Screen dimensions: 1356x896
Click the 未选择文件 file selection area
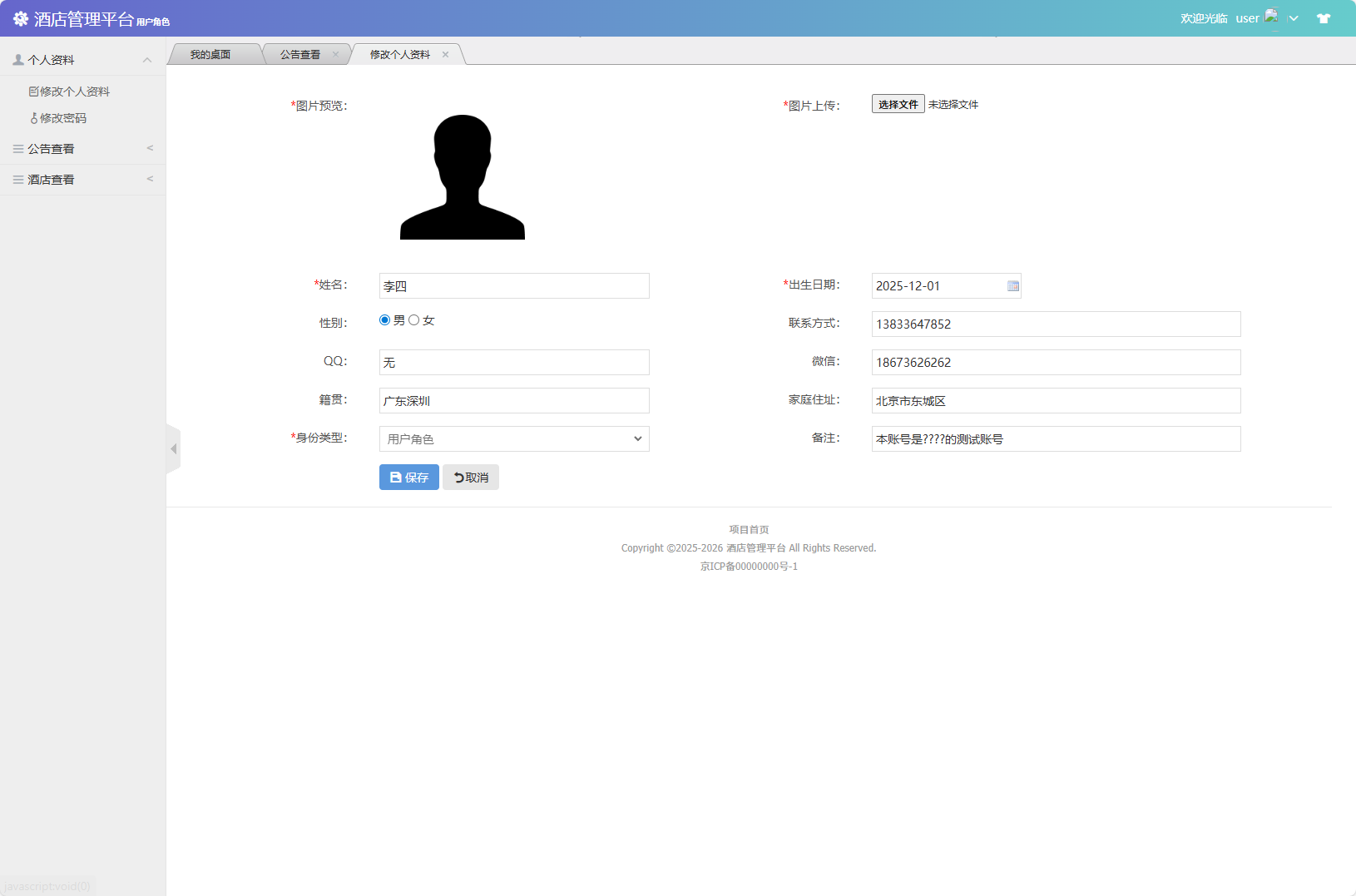coord(953,104)
